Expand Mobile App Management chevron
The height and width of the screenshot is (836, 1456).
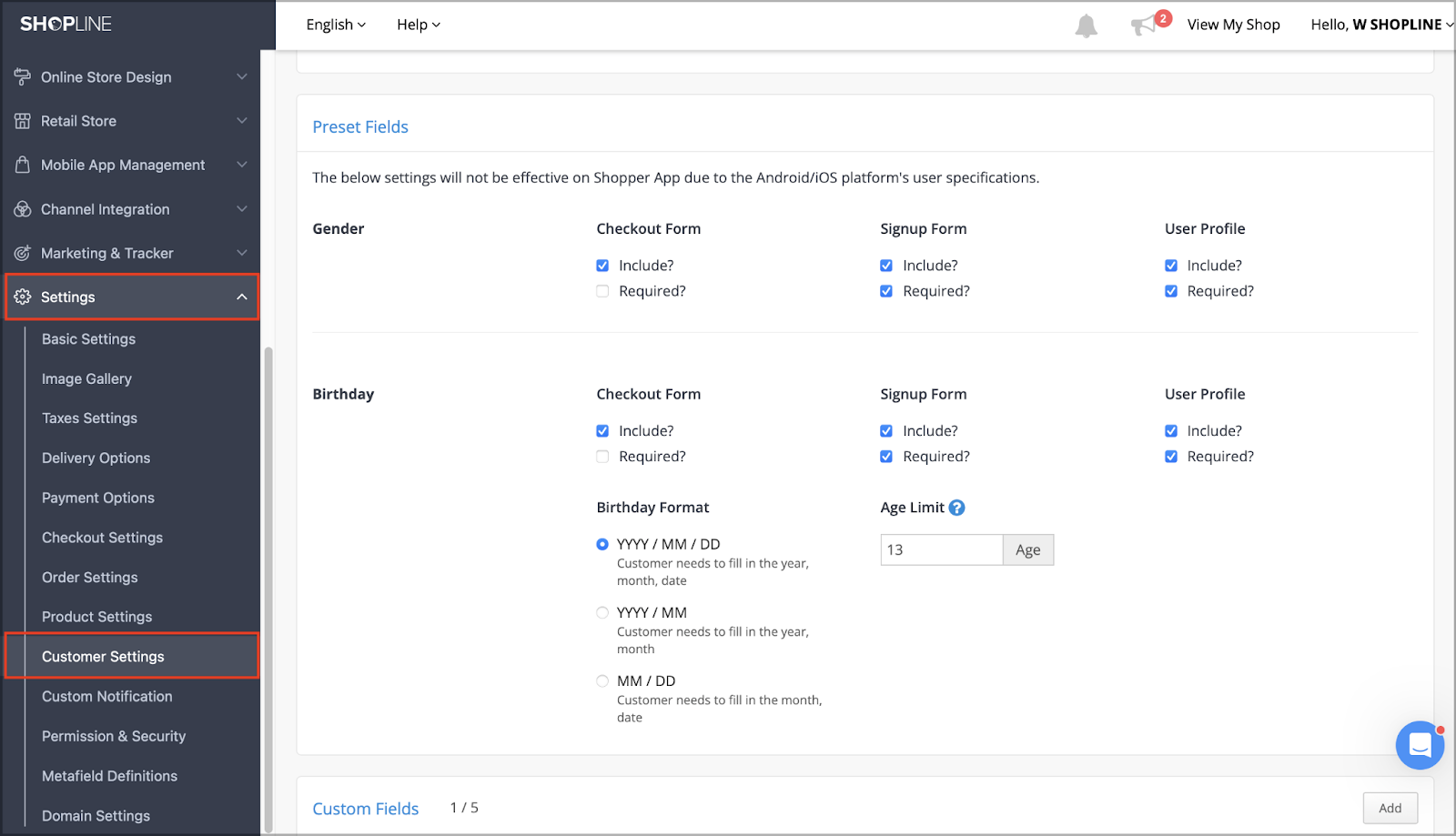point(242,165)
